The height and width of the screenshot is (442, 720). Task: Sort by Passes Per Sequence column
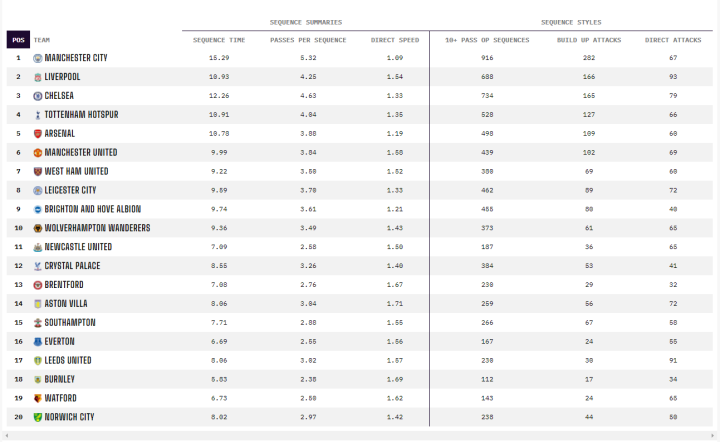(308, 40)
